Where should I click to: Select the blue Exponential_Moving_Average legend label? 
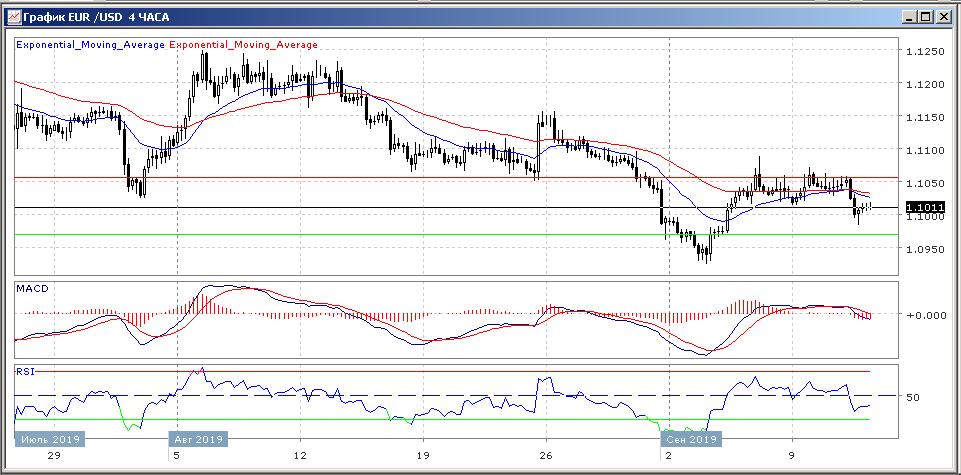coord(90,45)
